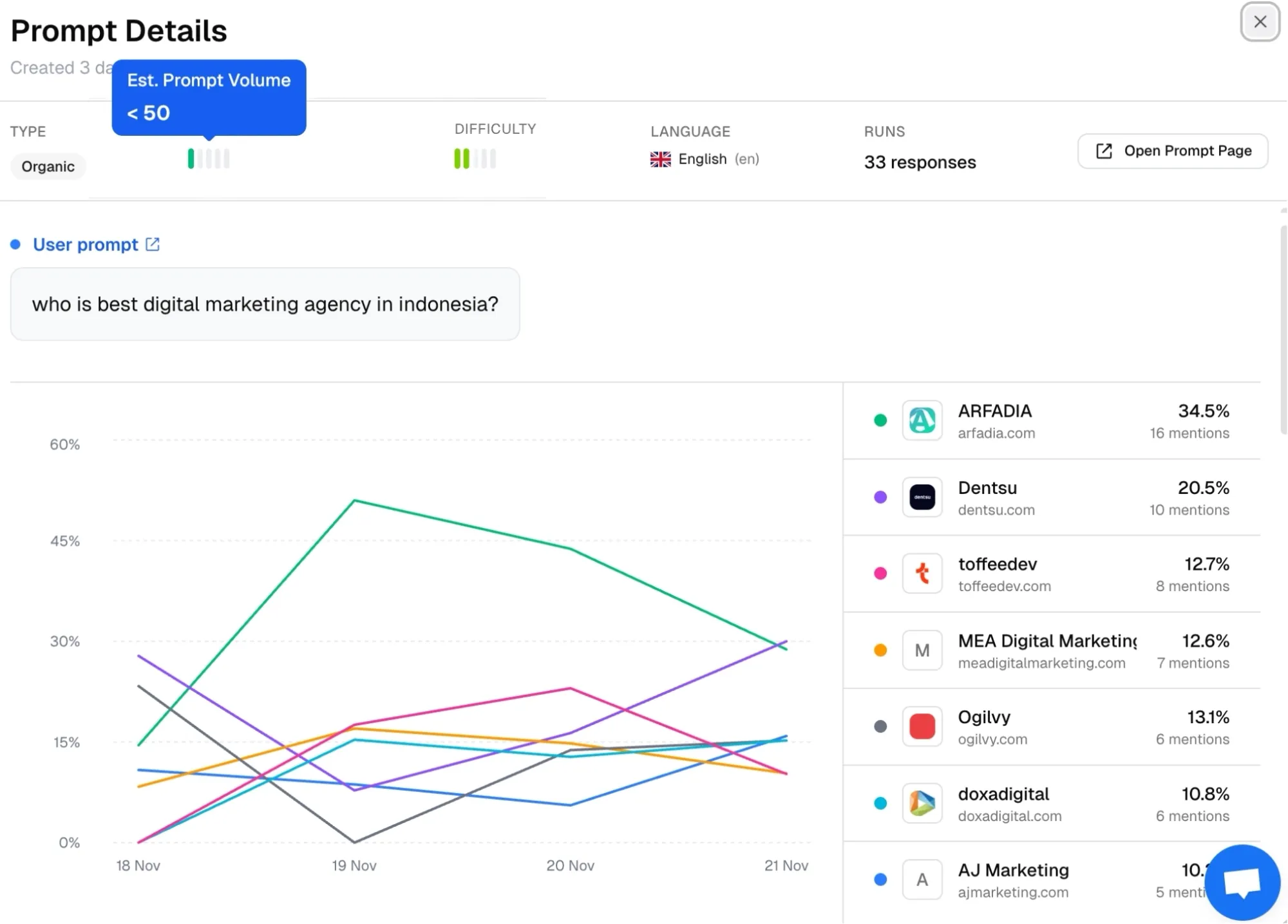Click the ARFADIA logo icon
The height and width of the screenshot is (924, 1288).
point(922,420)
